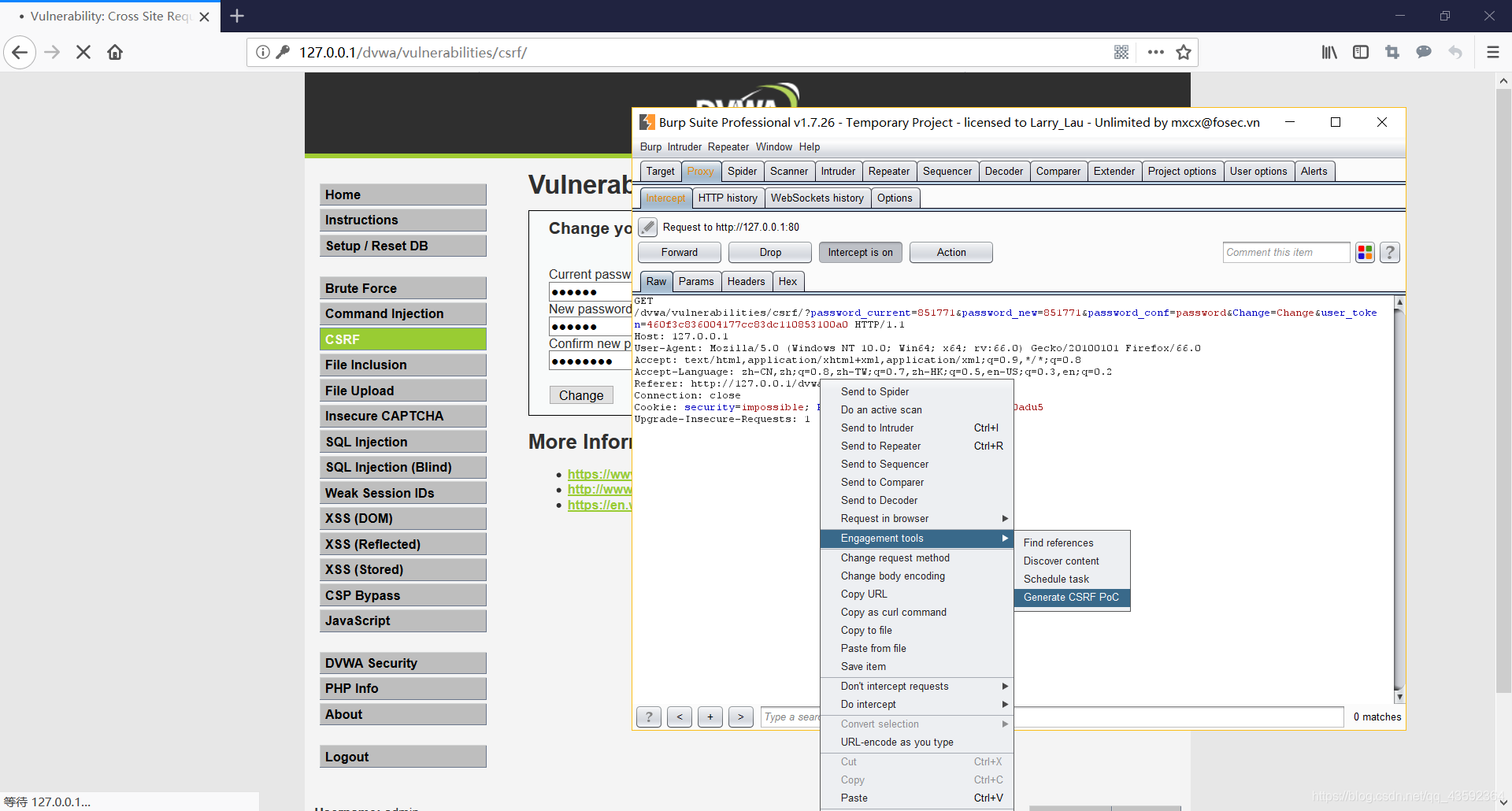The image size is (1512, 811).
Task: Click Find references in submenu
Action: pos(1072,543)
